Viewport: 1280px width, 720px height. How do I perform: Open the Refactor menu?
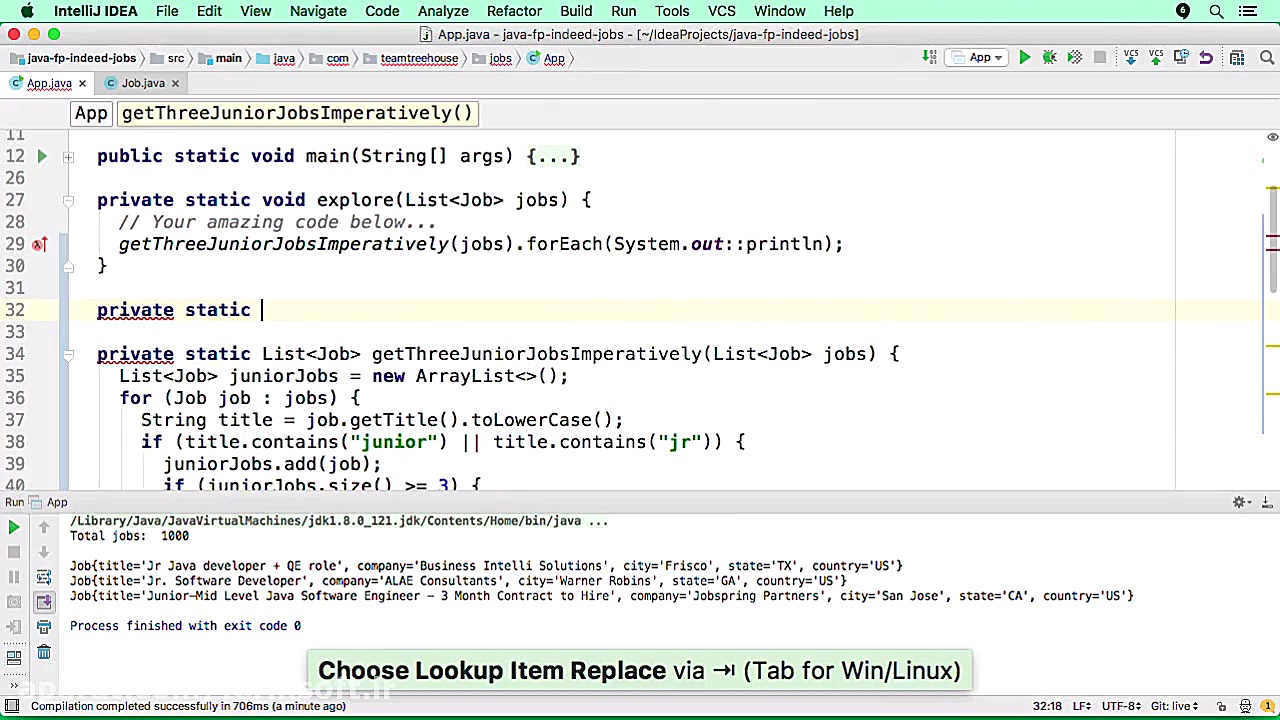[514, 11]
